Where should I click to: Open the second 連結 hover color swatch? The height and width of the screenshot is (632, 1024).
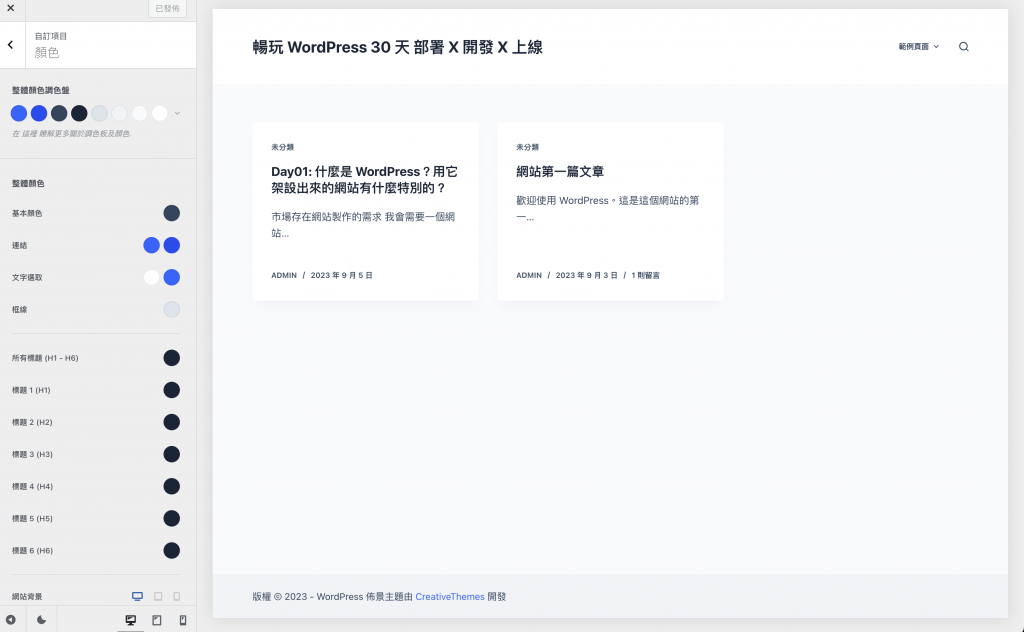coord(172,245)
